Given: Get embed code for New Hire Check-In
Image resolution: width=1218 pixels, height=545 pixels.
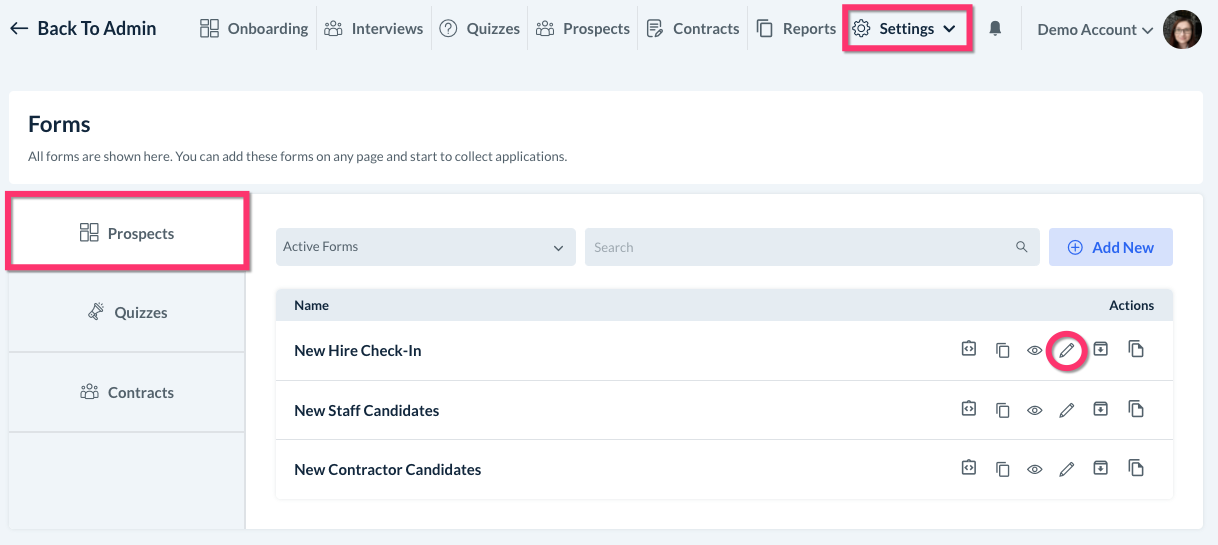Looking at the screenshot, I should pos(969,350).
